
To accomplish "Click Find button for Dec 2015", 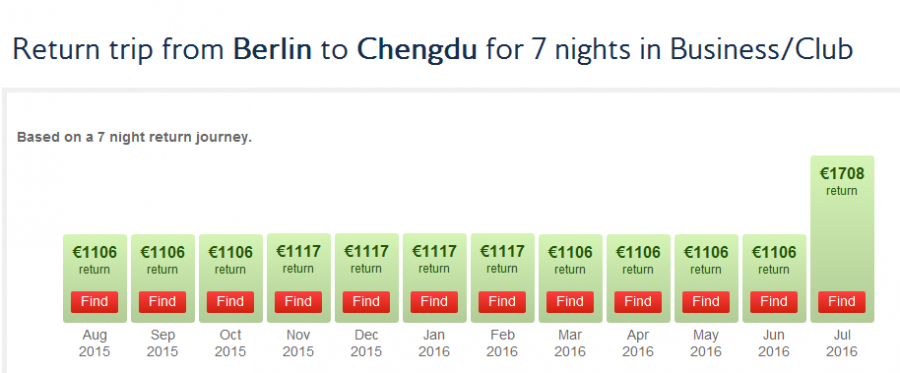I will tap(366, 302).
